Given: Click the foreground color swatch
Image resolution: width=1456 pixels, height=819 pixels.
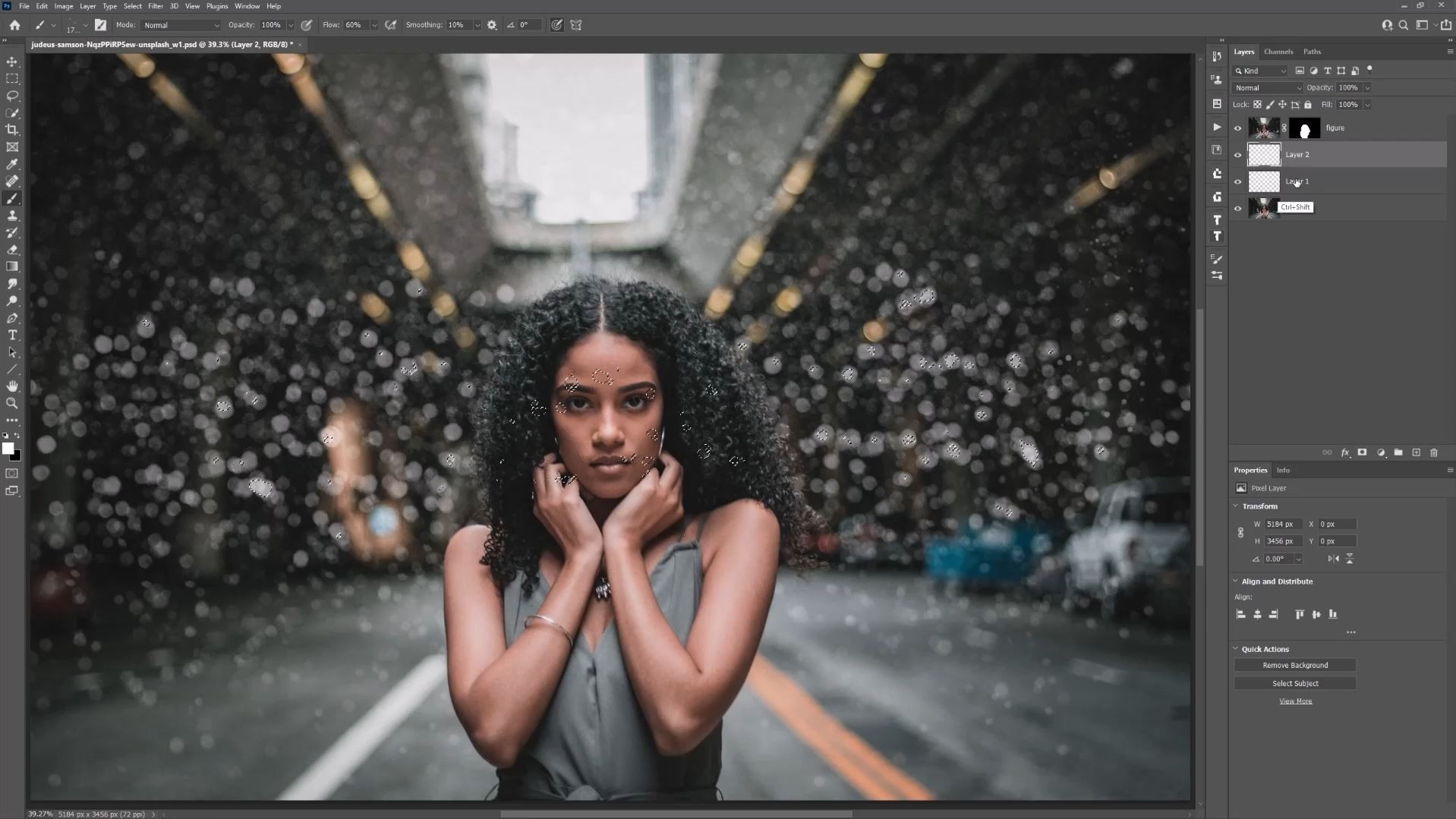Looking at the screenshot, I should pyautogui.click(x=8, y=449).
